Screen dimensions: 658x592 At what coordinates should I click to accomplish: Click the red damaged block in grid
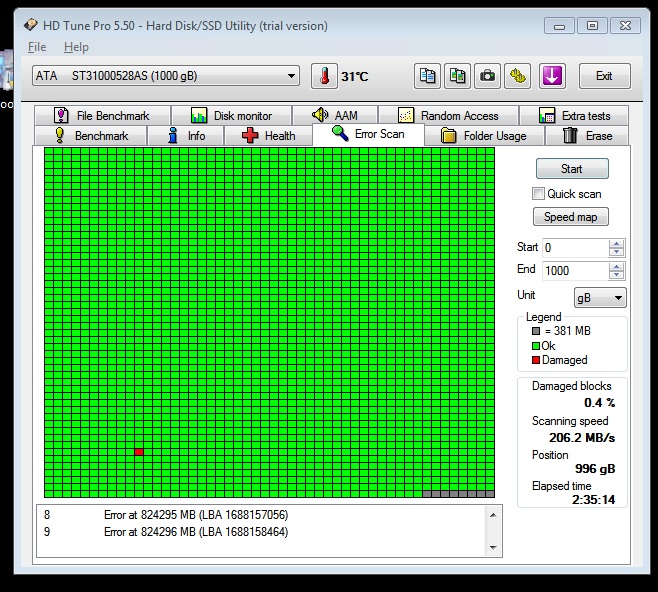139,452
